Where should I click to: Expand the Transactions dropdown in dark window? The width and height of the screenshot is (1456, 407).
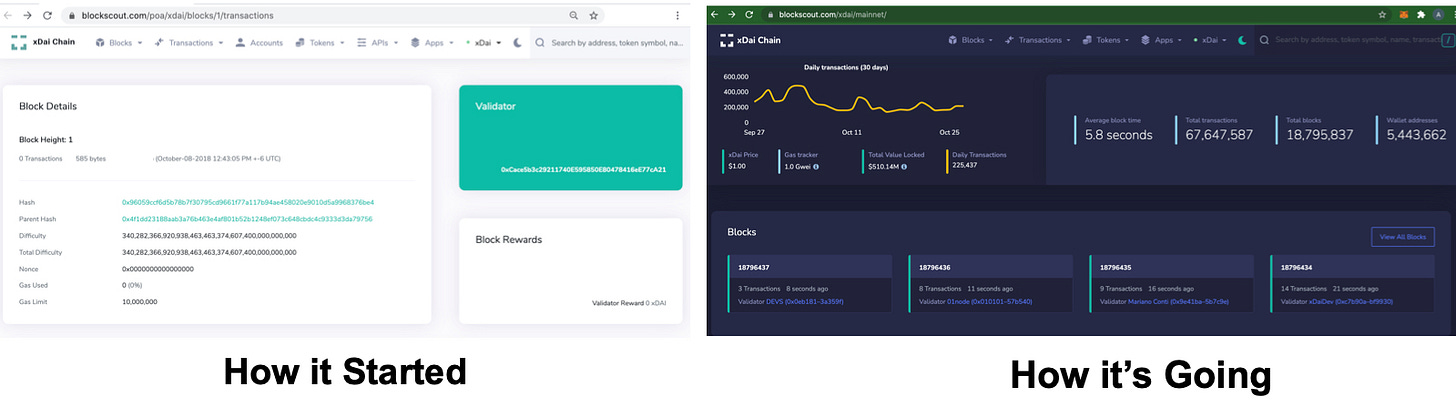[1038, 40]
